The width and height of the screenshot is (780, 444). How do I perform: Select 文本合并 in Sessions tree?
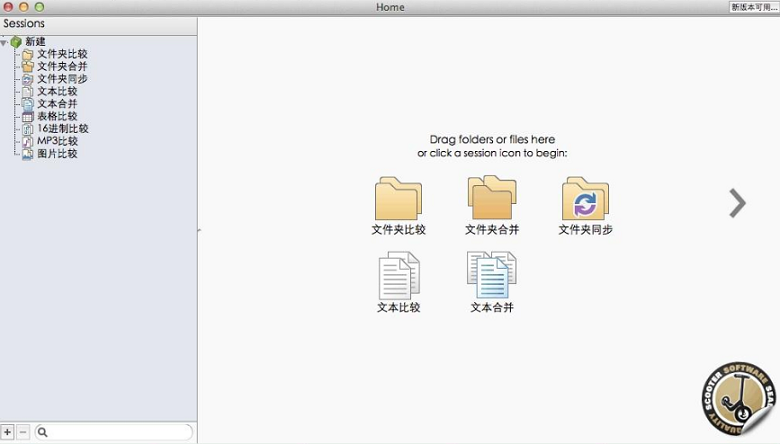coord(57,103)
